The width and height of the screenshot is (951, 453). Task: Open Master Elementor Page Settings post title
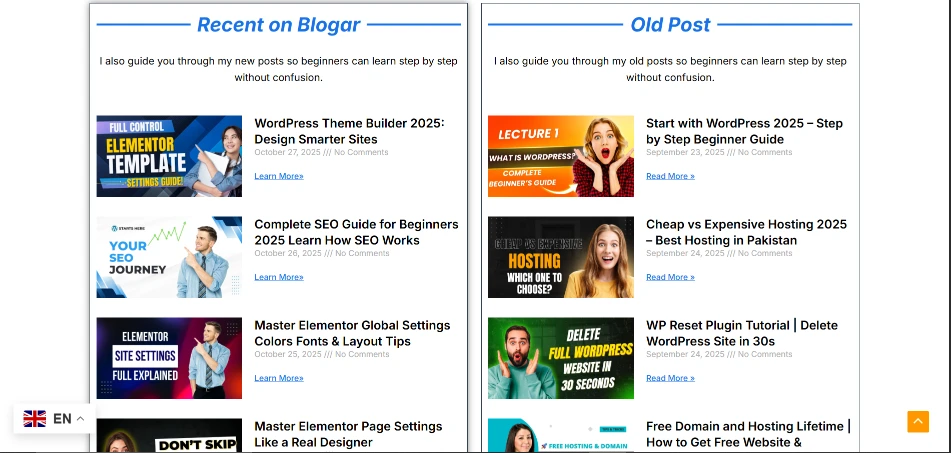point(348,434)
